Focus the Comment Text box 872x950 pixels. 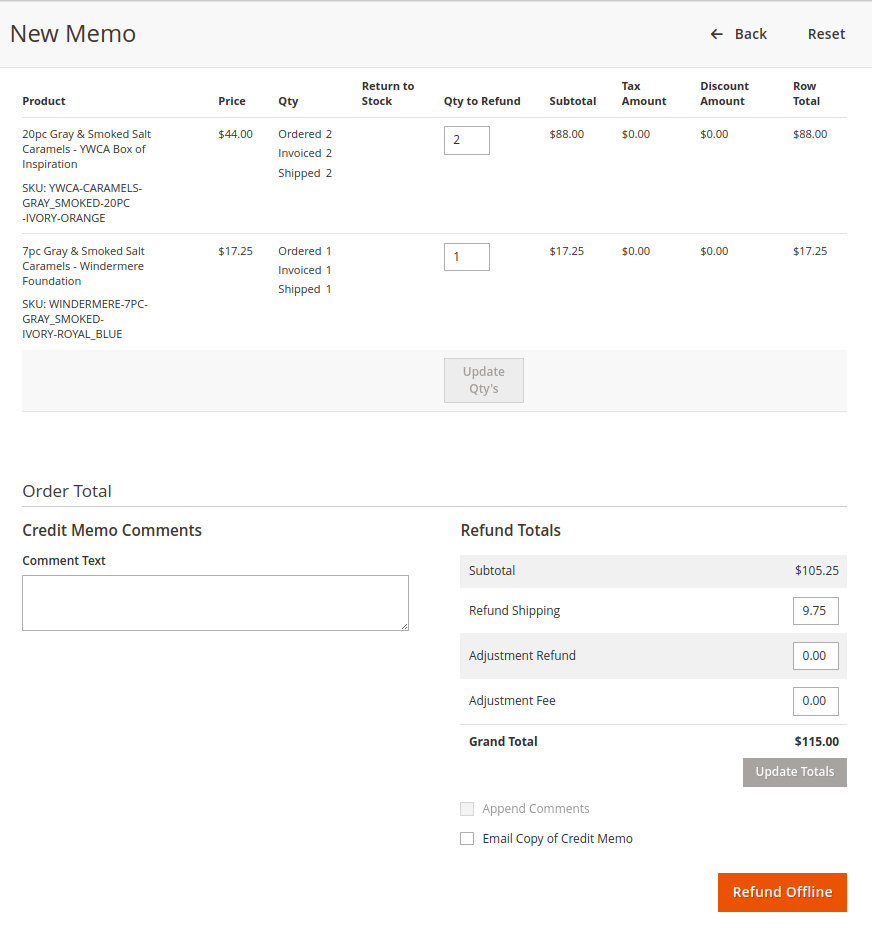215,602
